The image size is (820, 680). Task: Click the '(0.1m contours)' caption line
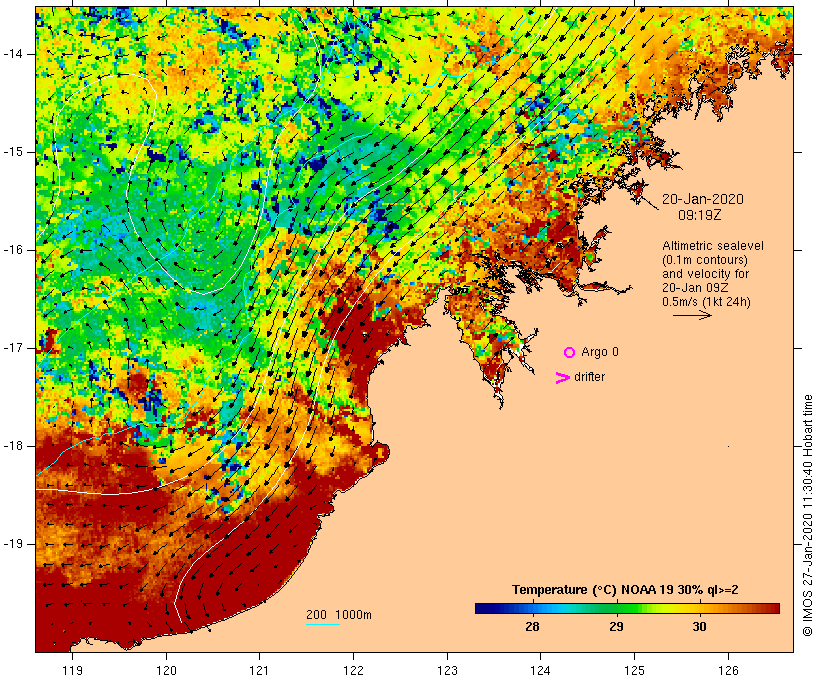coord(705,260)
